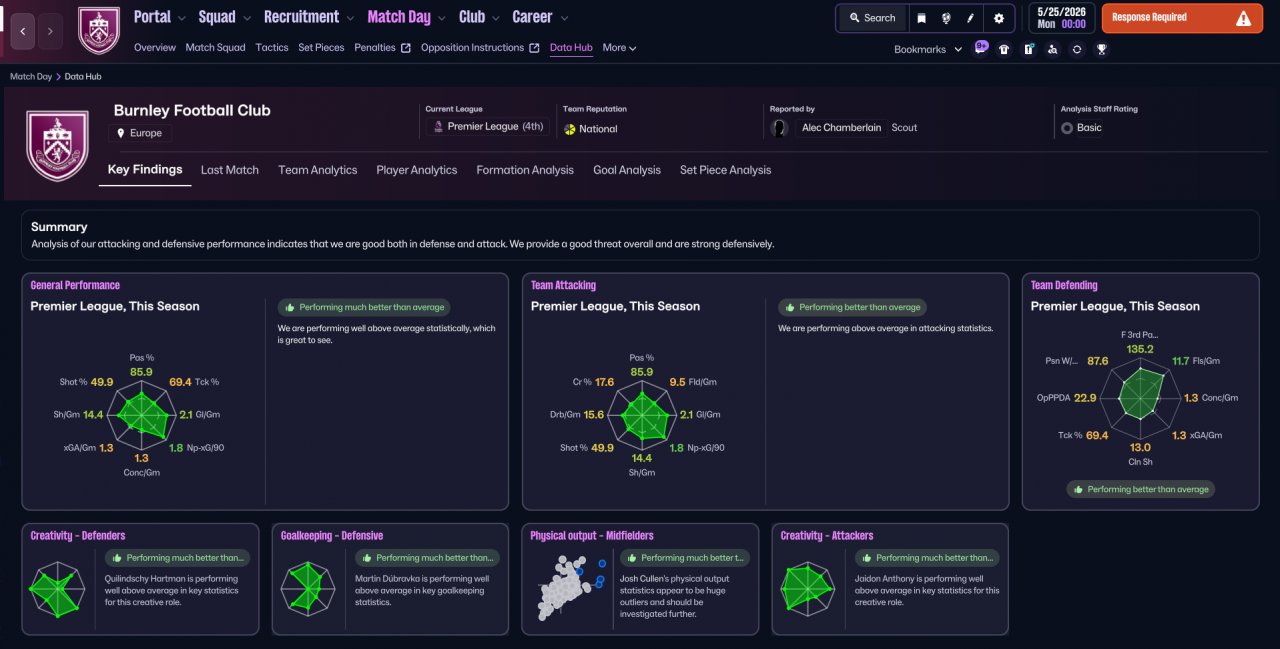This screenshot has height=649, width=1280.
Task: Switch to the Team Analytics tab
Action: click(x=318, y=170)
